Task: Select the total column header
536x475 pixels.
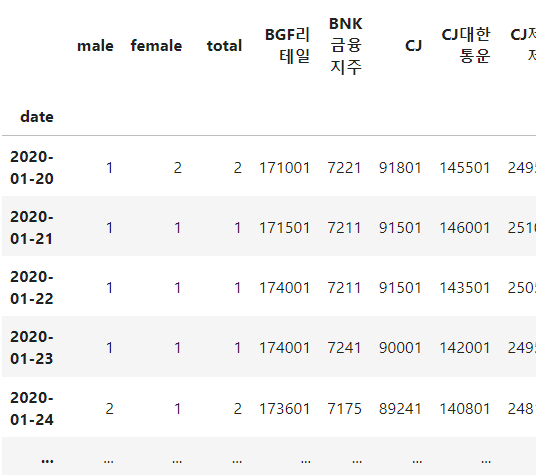Action: [x=224, y=46]
